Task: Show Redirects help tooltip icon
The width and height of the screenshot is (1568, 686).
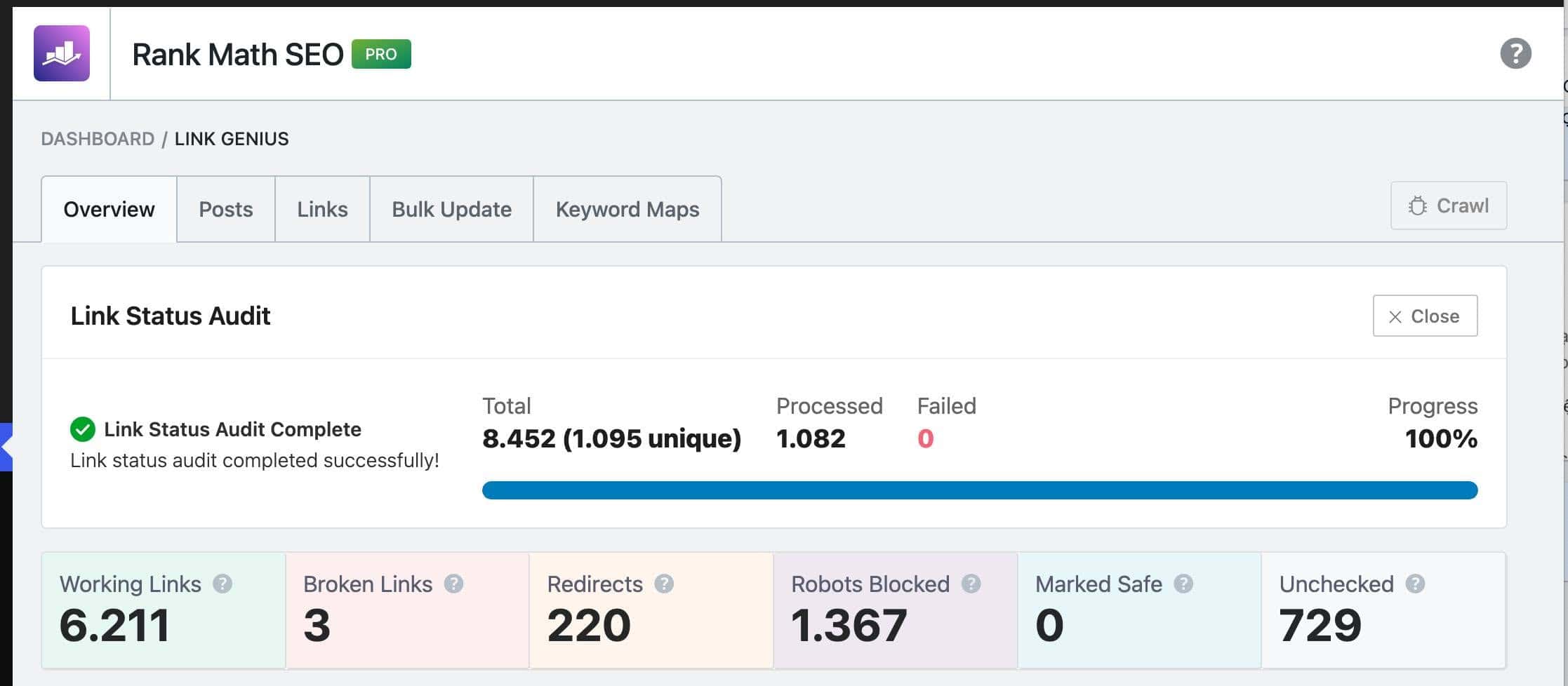Action: click(x=664, y=584)
